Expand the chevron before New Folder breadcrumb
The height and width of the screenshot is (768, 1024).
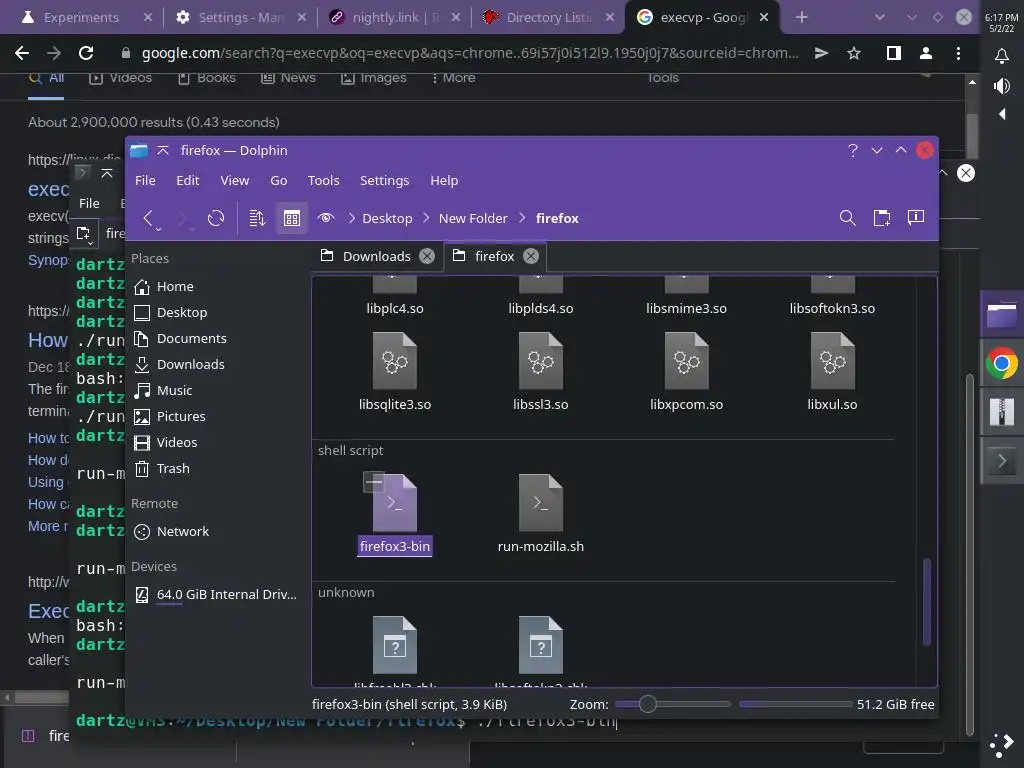point(426,218)
